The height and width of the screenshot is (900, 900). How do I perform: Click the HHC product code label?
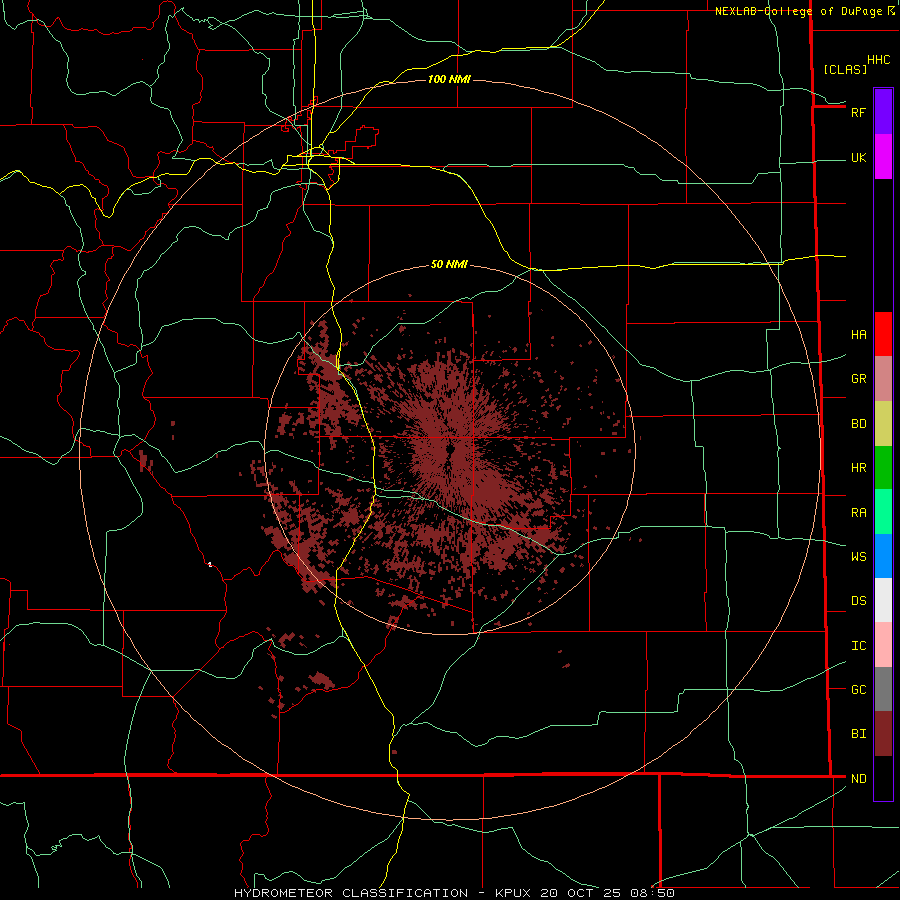pos(879,60)
